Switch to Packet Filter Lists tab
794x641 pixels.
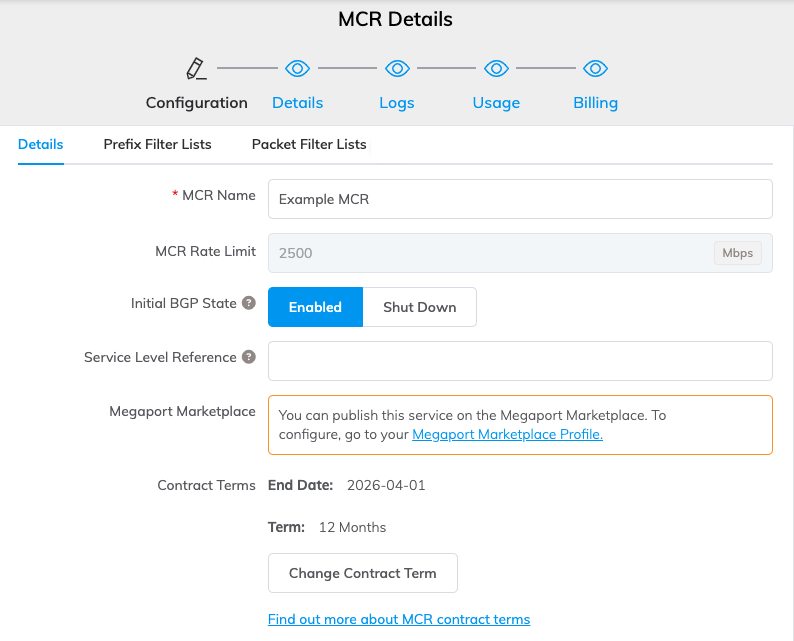[309, 144]
